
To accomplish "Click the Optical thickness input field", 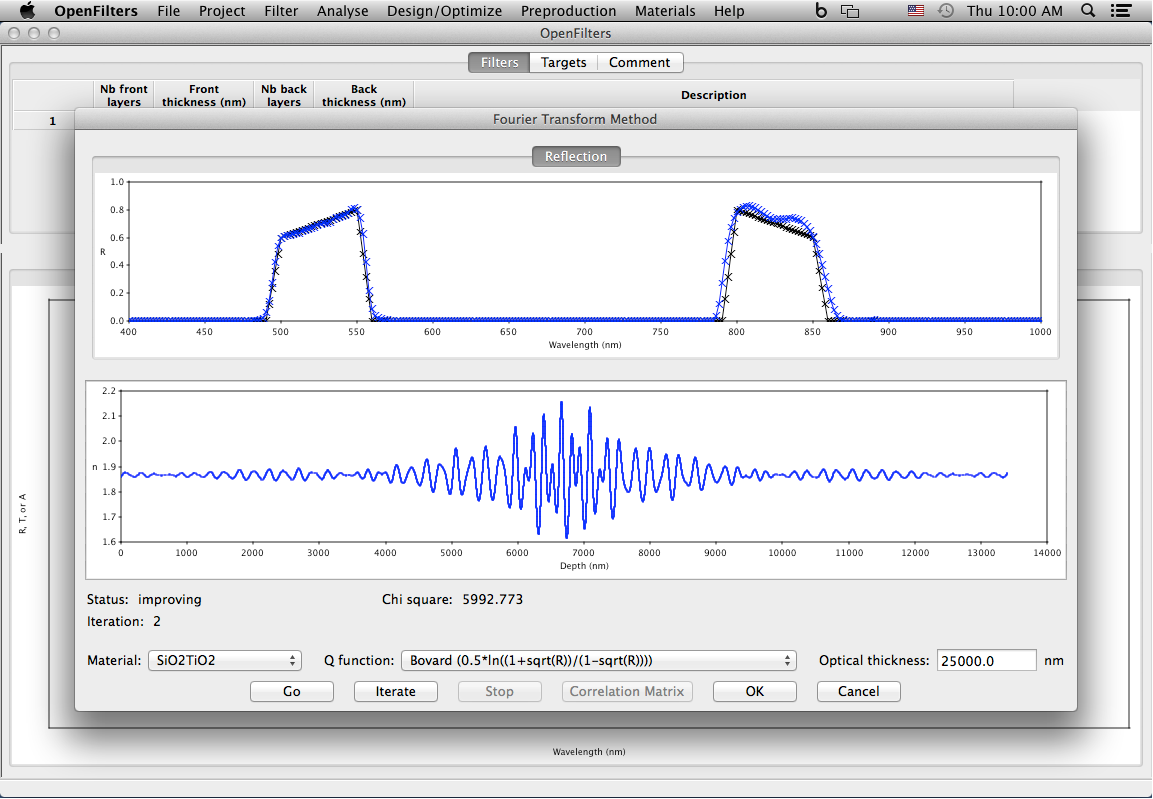I will tap(986, 660).
